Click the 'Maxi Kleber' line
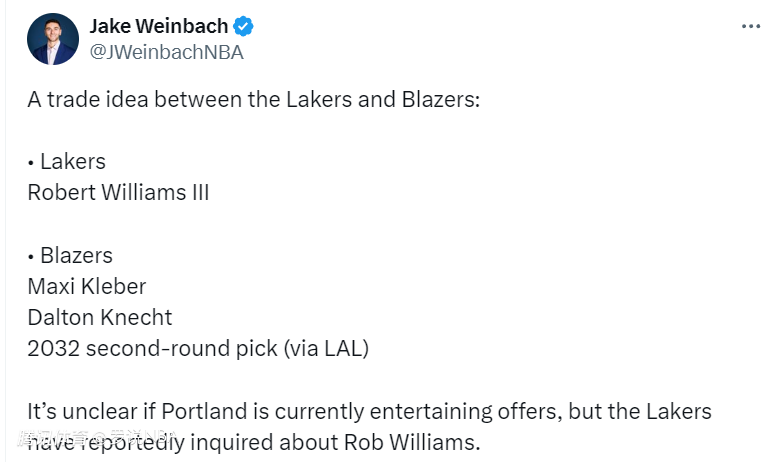Viewport: 767px width, 462px height. pos(87,286)
